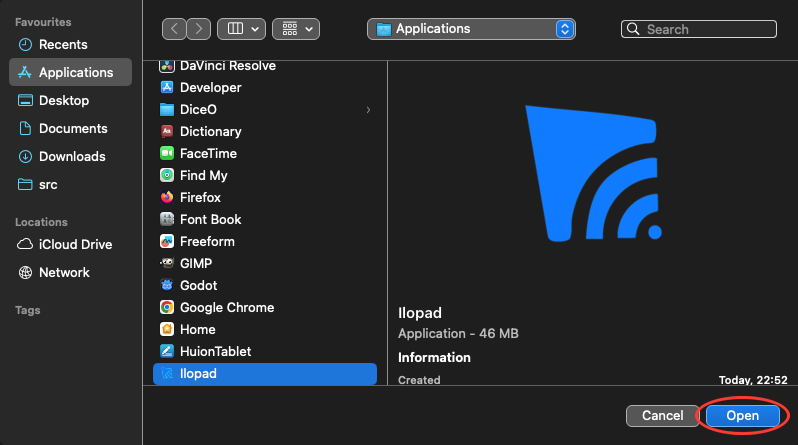Select the Dictionary row

(x=265, y=131)
